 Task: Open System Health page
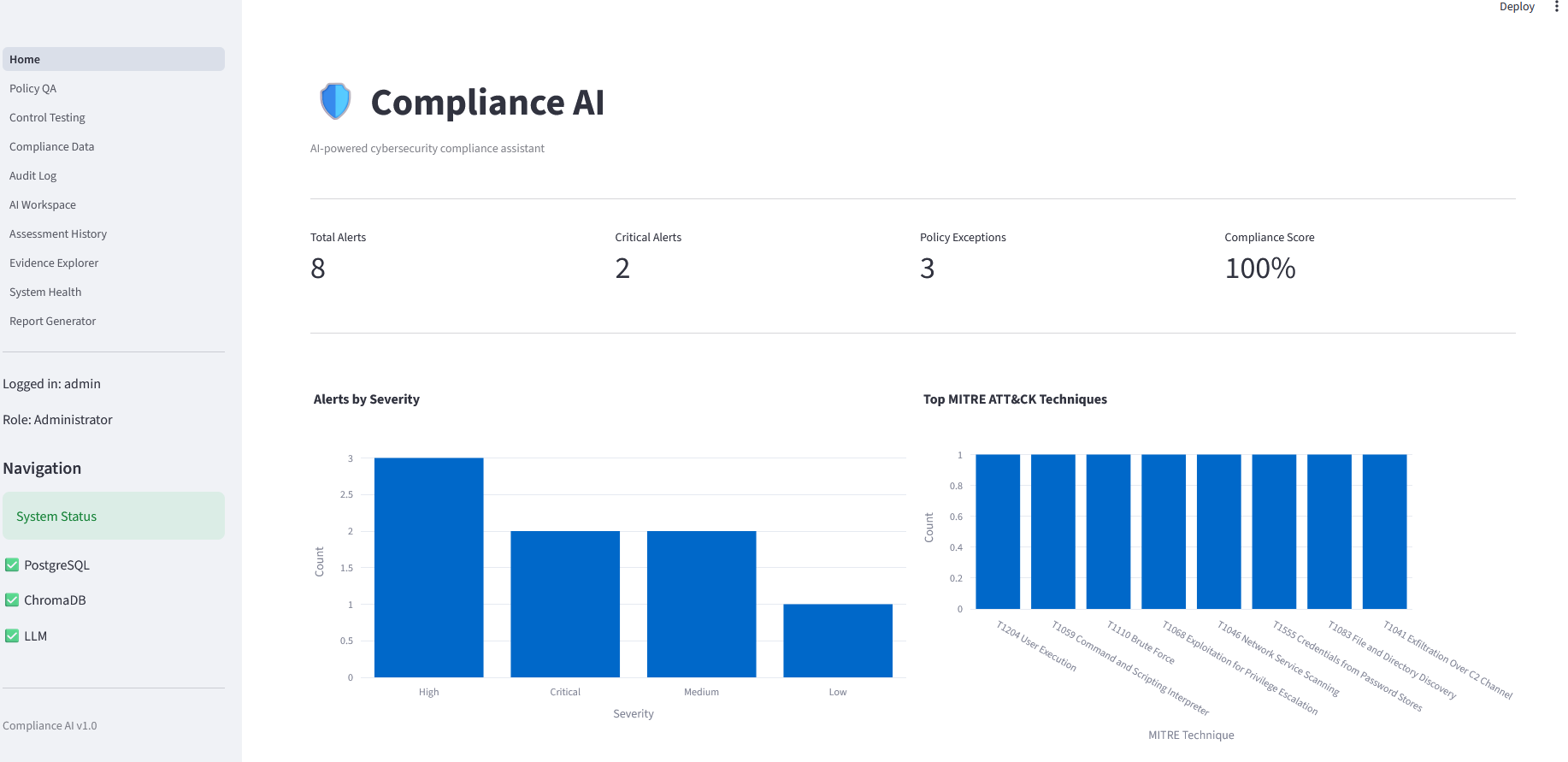pyautogui.click(x=114, y=292)
